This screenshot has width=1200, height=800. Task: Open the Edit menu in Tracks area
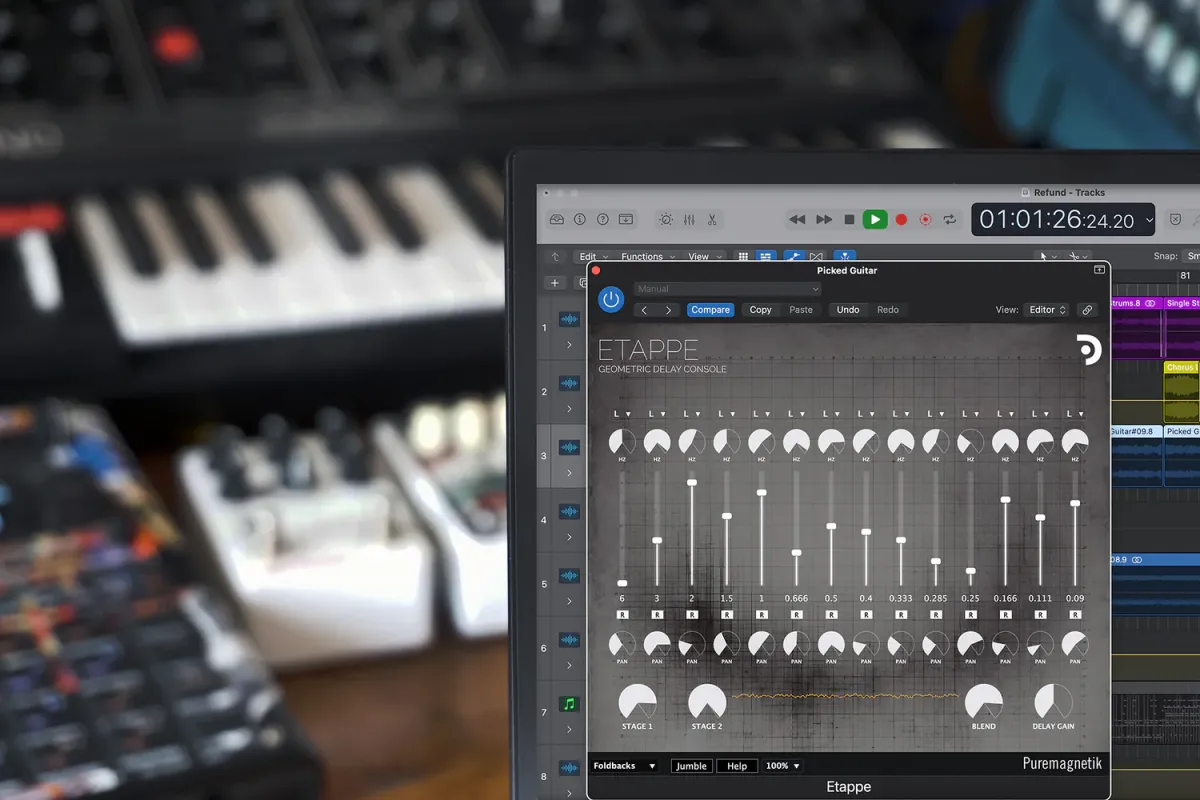593,257
